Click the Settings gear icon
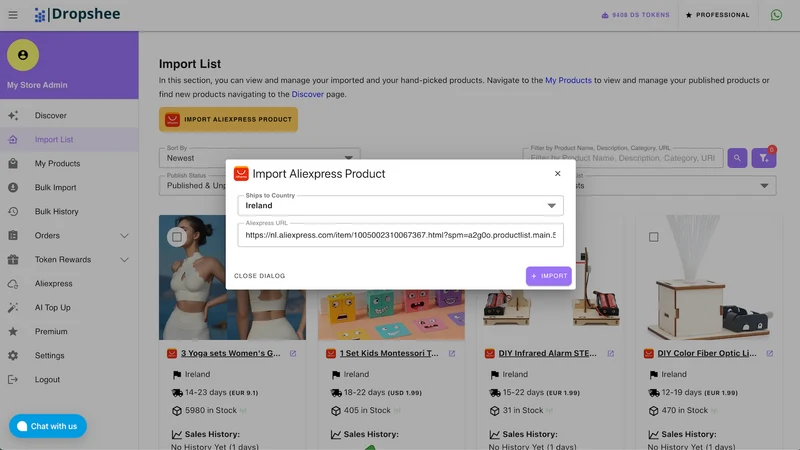This screenshot has height=450, width=800. pos(13,355)
